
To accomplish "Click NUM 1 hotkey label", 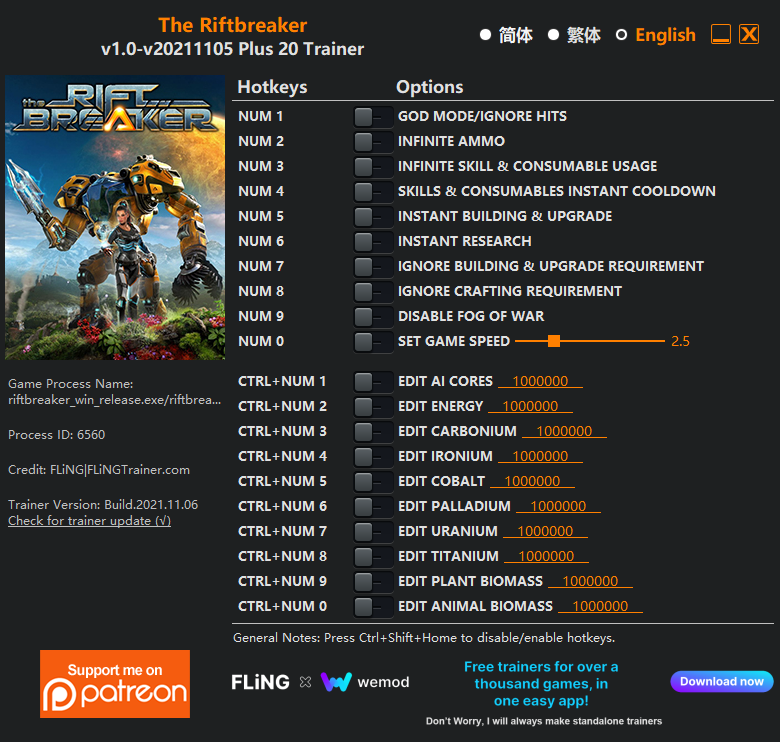I will pyautogui.click(x=261, y=116).
